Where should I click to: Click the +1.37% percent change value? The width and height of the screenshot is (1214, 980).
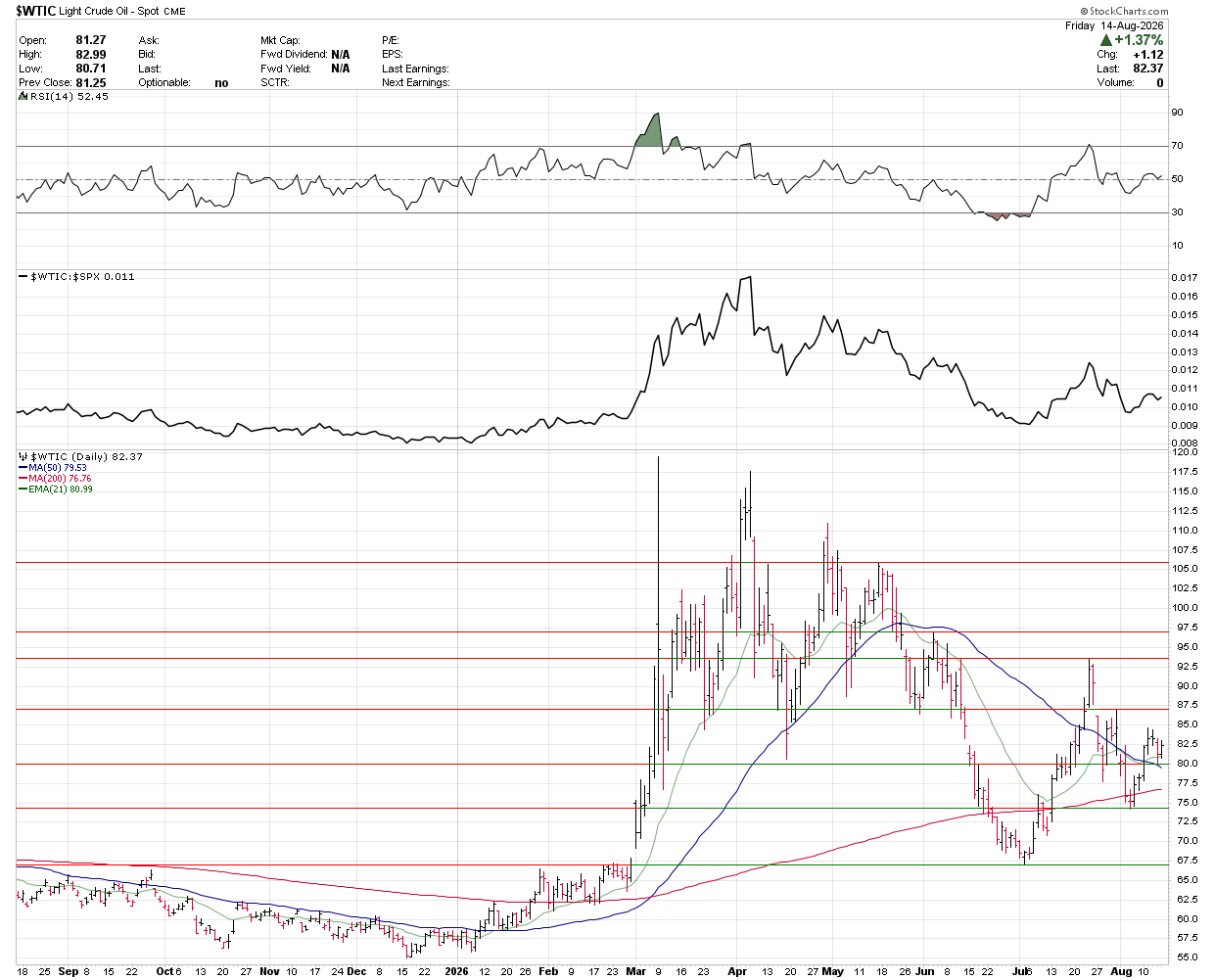pos(1139,40)
